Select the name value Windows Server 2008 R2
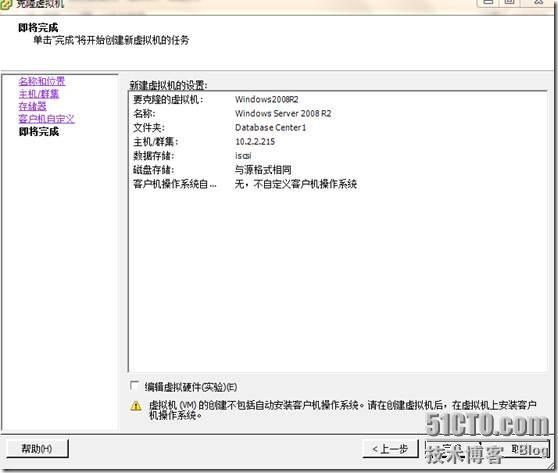Image resolution: width=558 pixels, height=473 pixels. [x=283, y=114]
